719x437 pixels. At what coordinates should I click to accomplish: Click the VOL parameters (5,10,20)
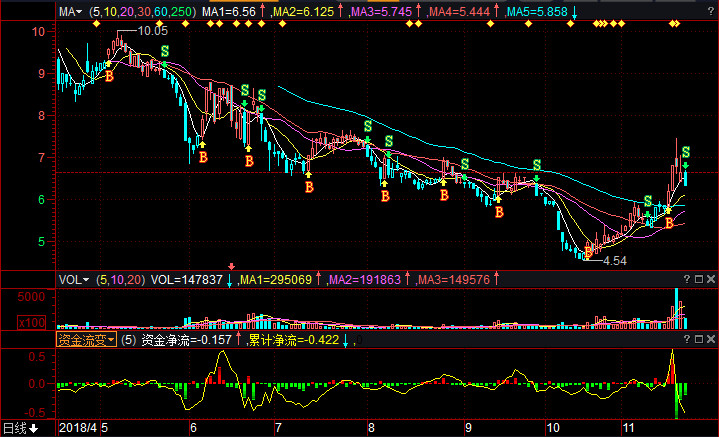(121, 280)
